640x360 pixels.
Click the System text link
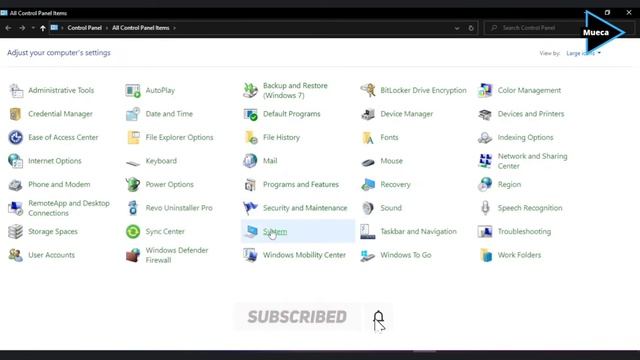coord(275,231)
